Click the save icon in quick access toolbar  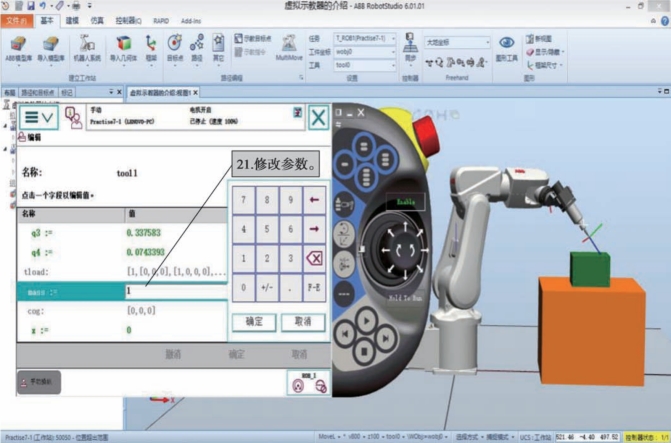(x=31, y=6)
